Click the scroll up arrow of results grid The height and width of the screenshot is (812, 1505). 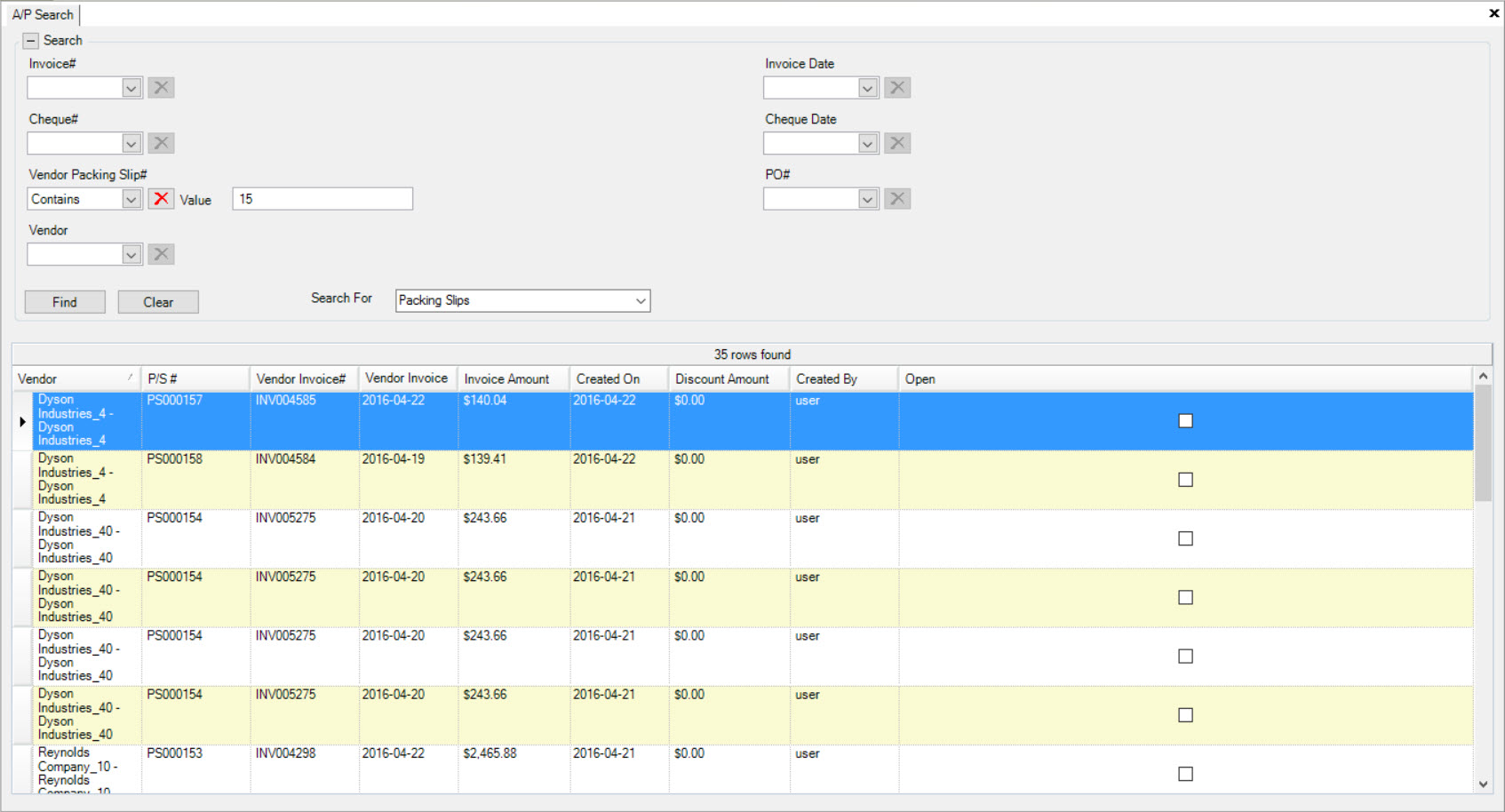(x=1483, y=376)
